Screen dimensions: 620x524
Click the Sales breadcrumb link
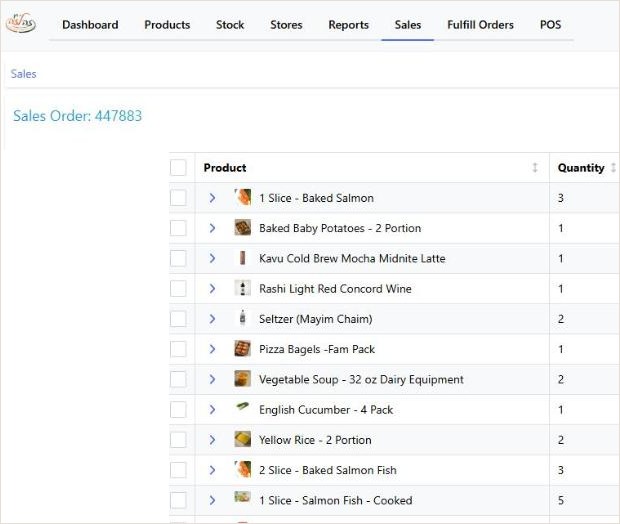coord(23,74)
